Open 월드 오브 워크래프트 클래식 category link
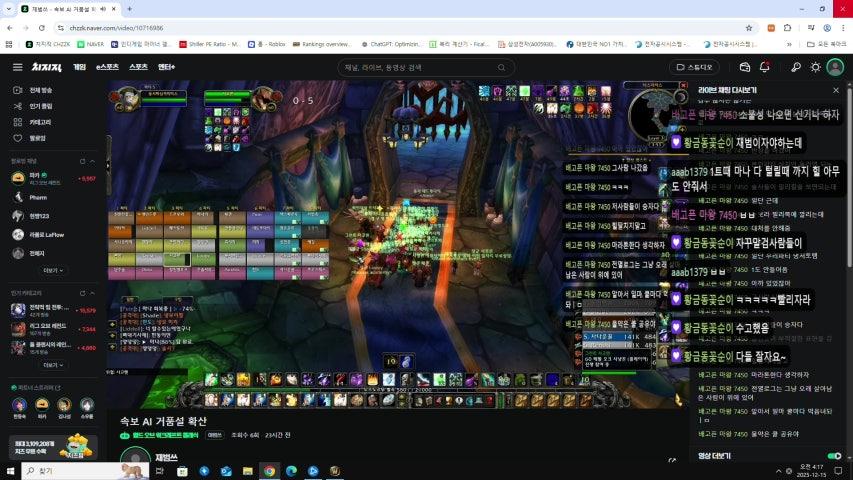 click(x=159, y=435)
